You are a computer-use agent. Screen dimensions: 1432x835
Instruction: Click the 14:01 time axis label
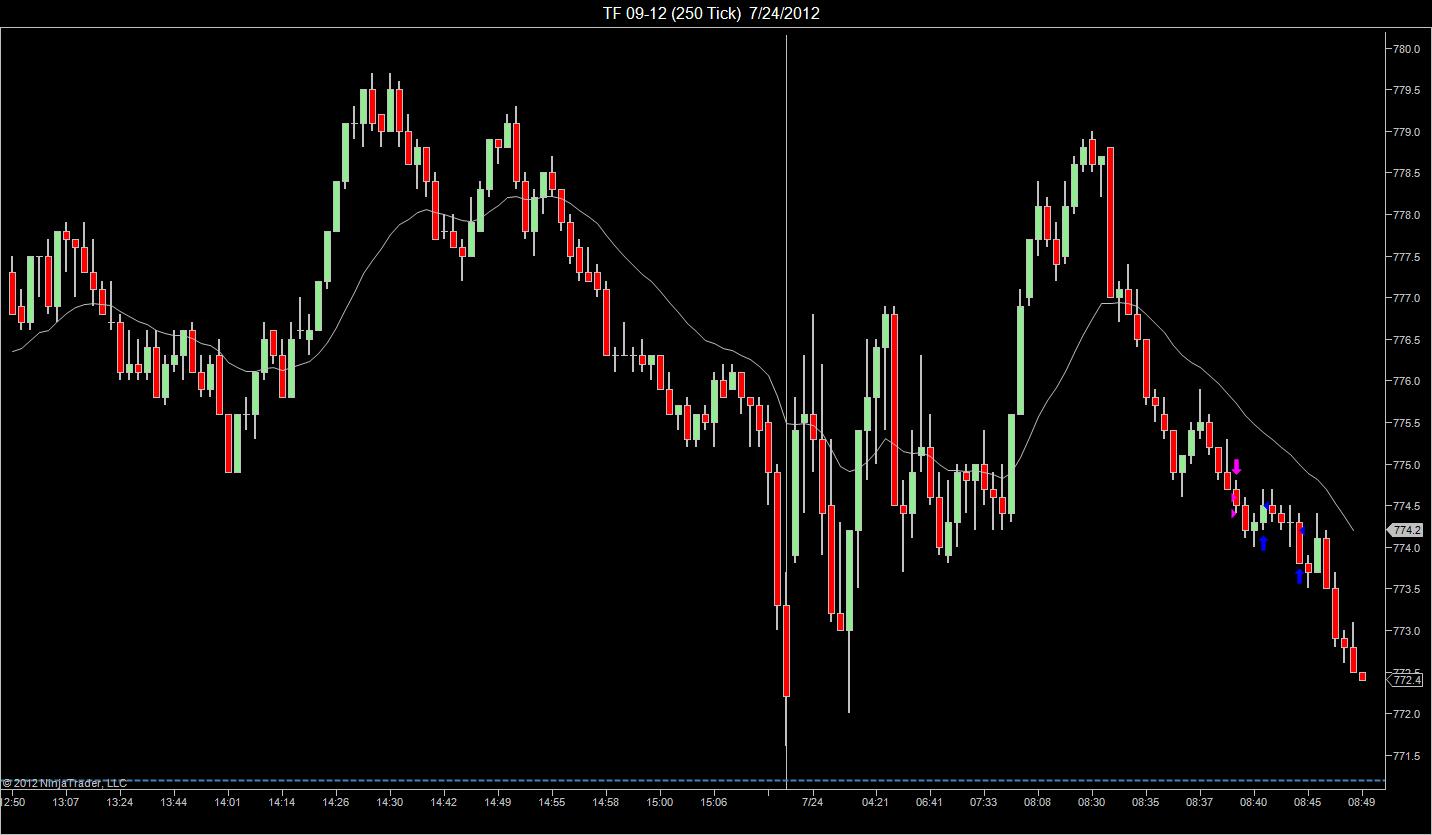(x=228, y=802)
